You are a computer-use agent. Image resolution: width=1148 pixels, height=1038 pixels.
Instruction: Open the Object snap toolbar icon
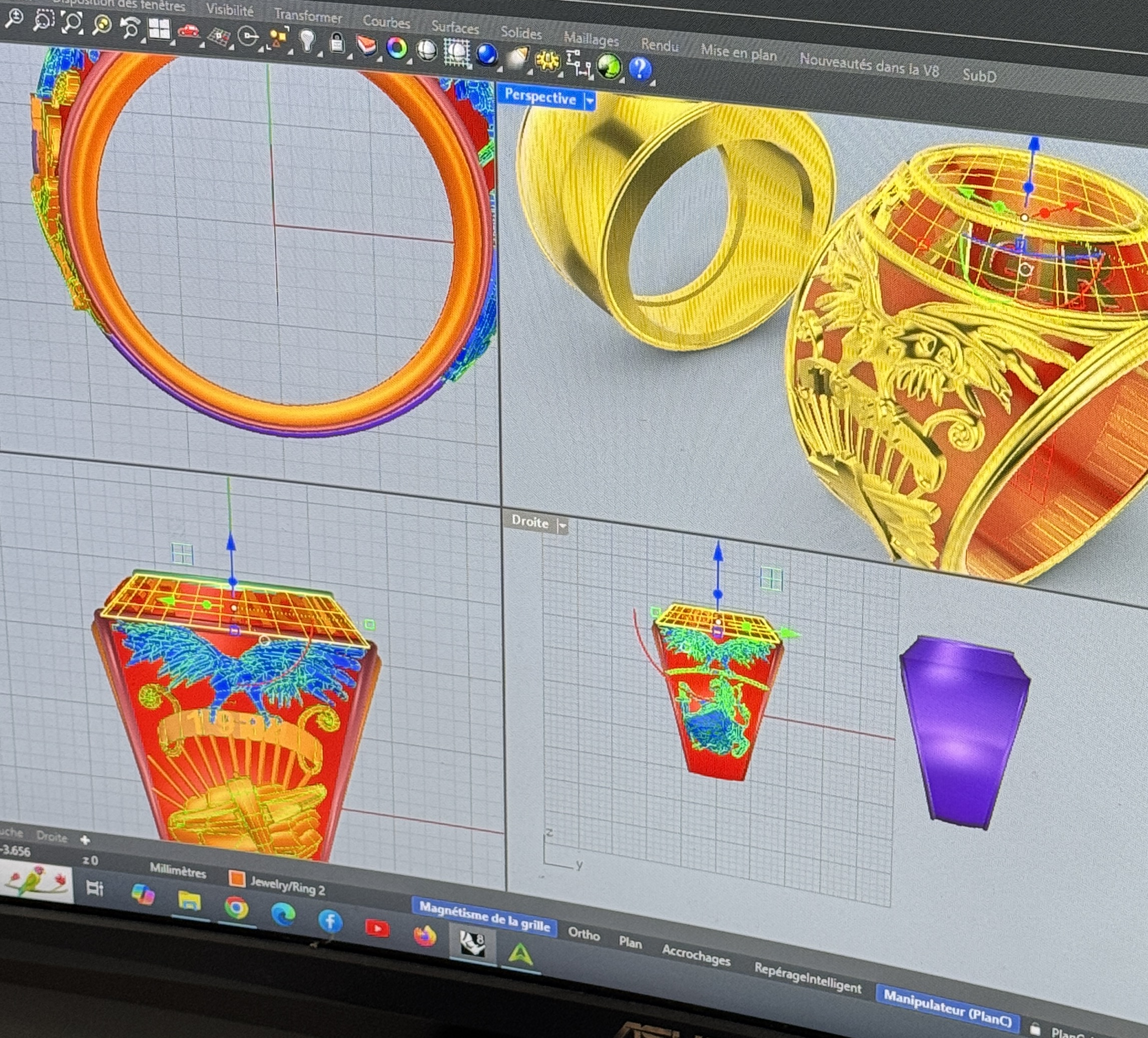[248, 38]
